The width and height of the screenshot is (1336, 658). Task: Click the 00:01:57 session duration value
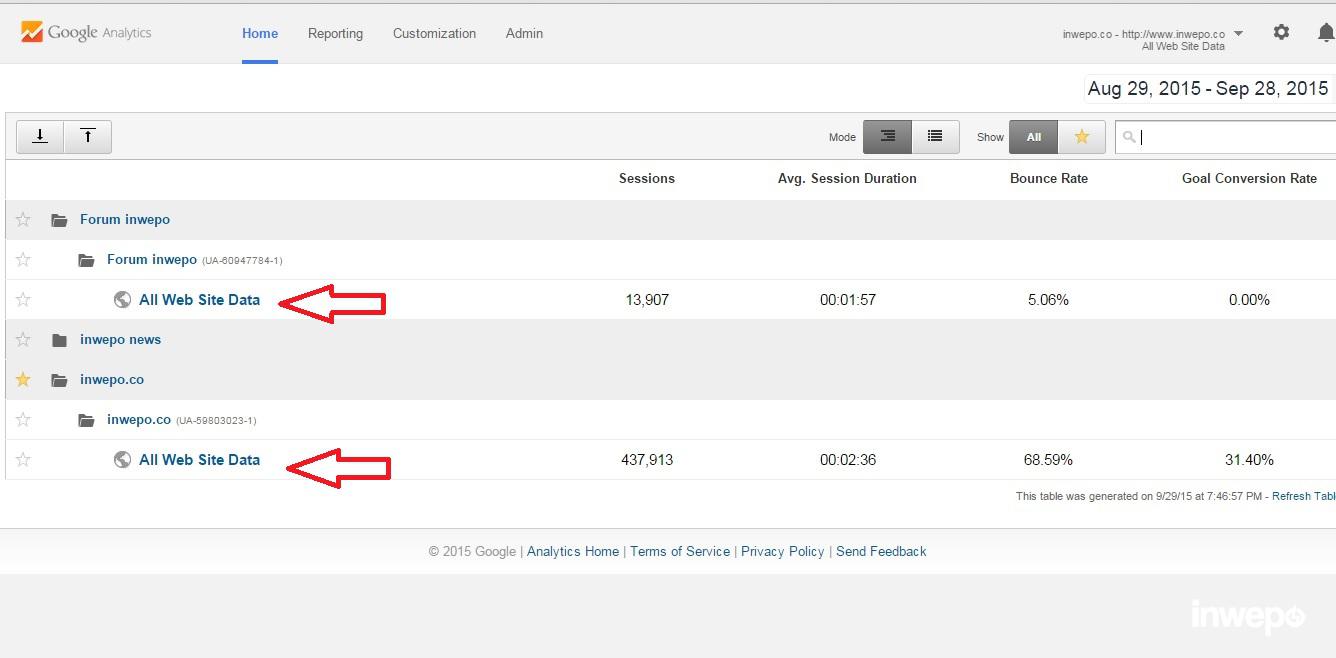848,299
